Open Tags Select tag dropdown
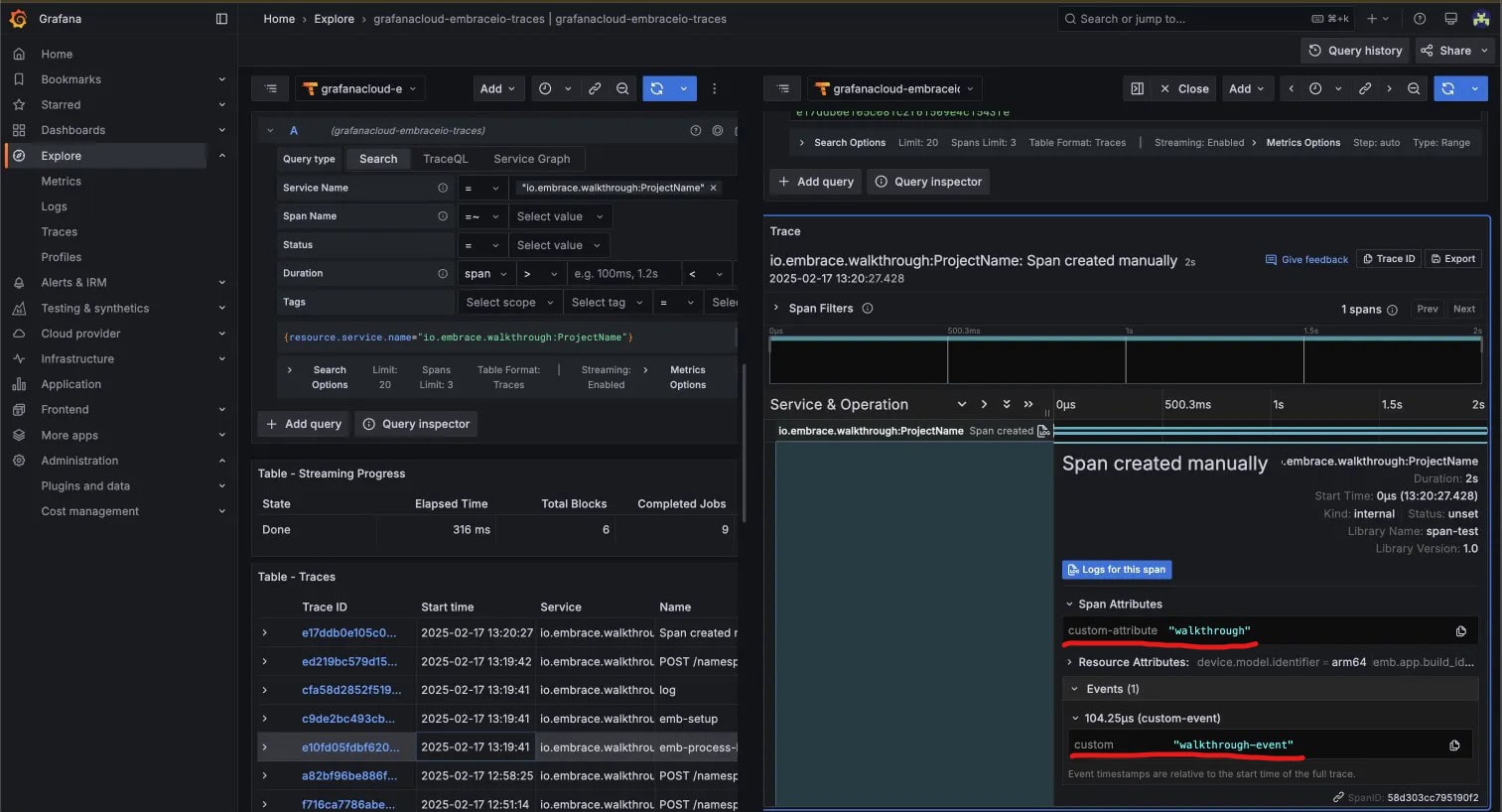1502x812 pixels. click(607, 303)
